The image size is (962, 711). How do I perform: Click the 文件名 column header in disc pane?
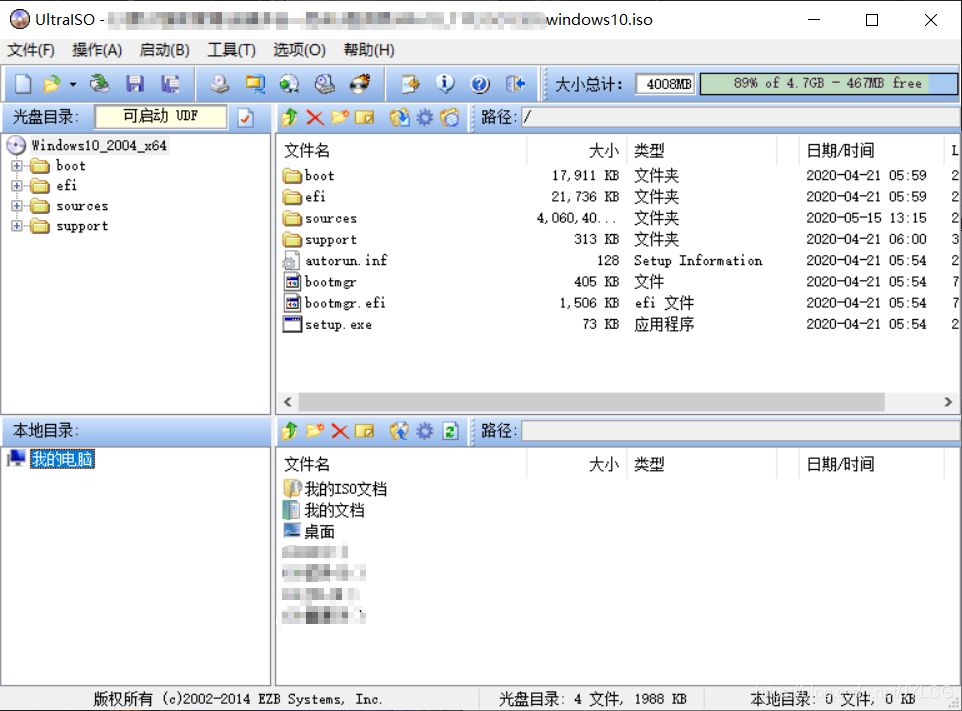tap(402, 150)
